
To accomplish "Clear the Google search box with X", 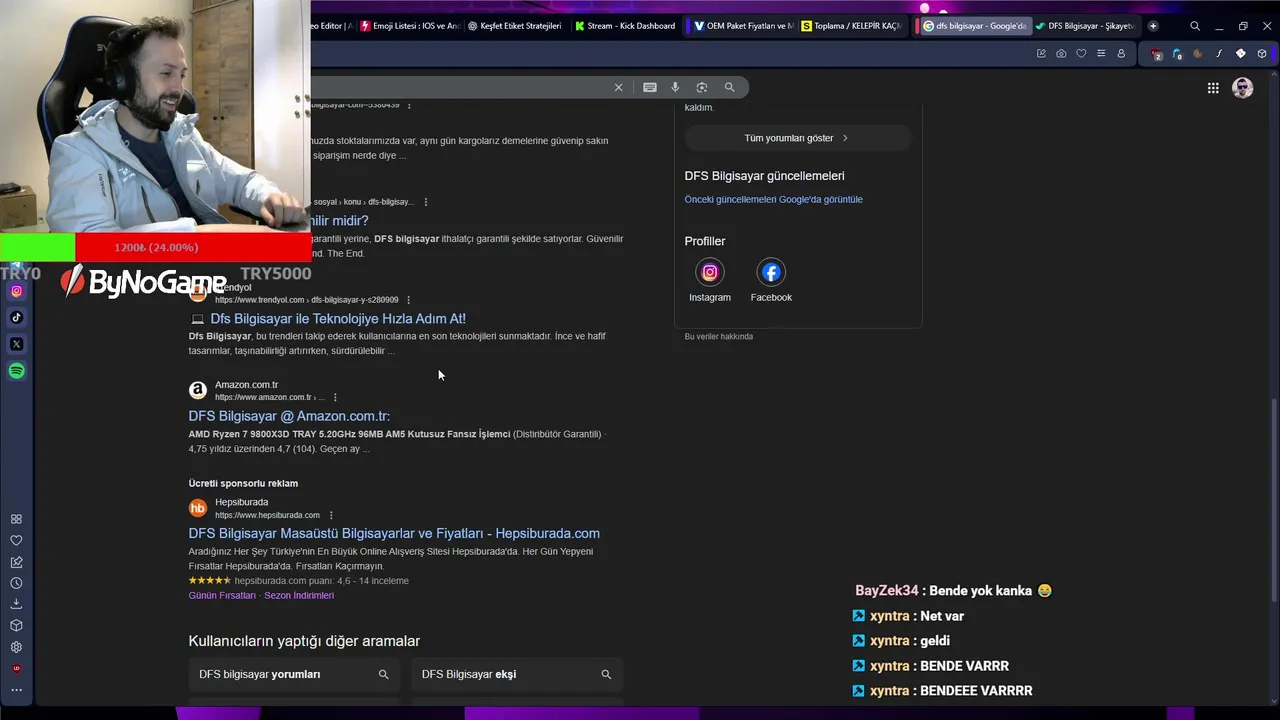I will (618, 87).
